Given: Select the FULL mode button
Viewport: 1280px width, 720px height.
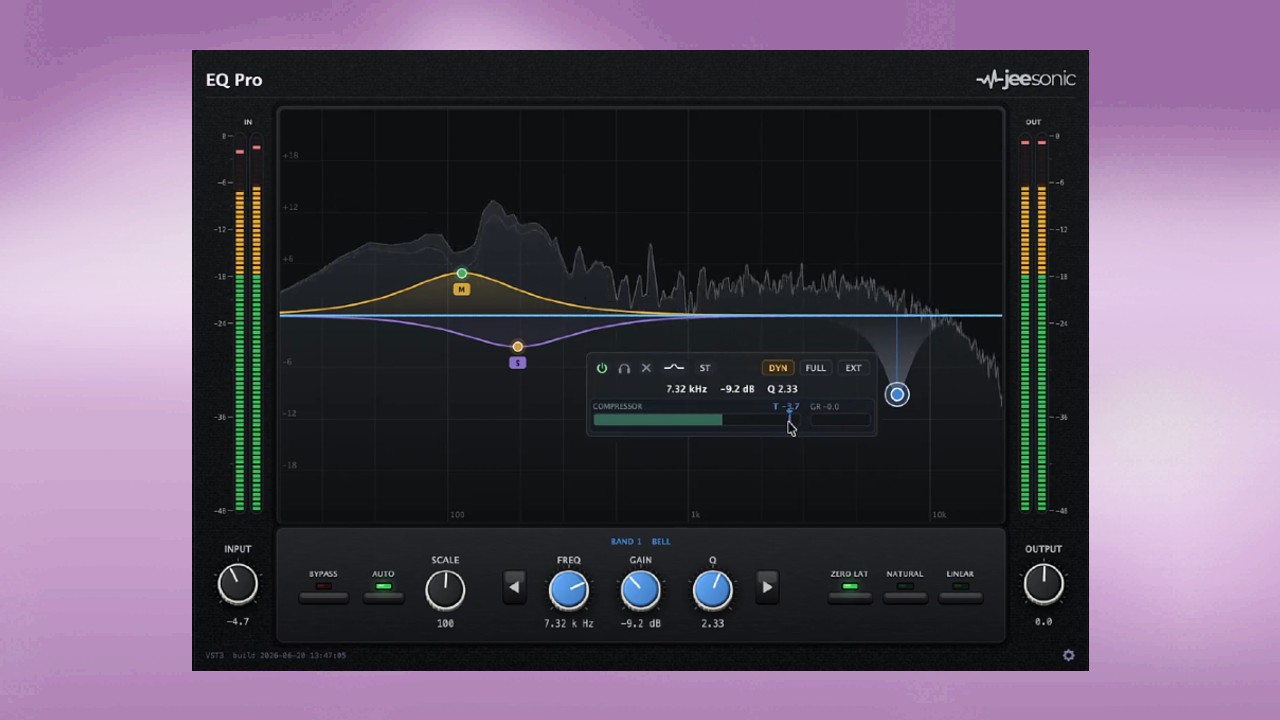Looking at the screenshot, I should click(x=816, y=368).
